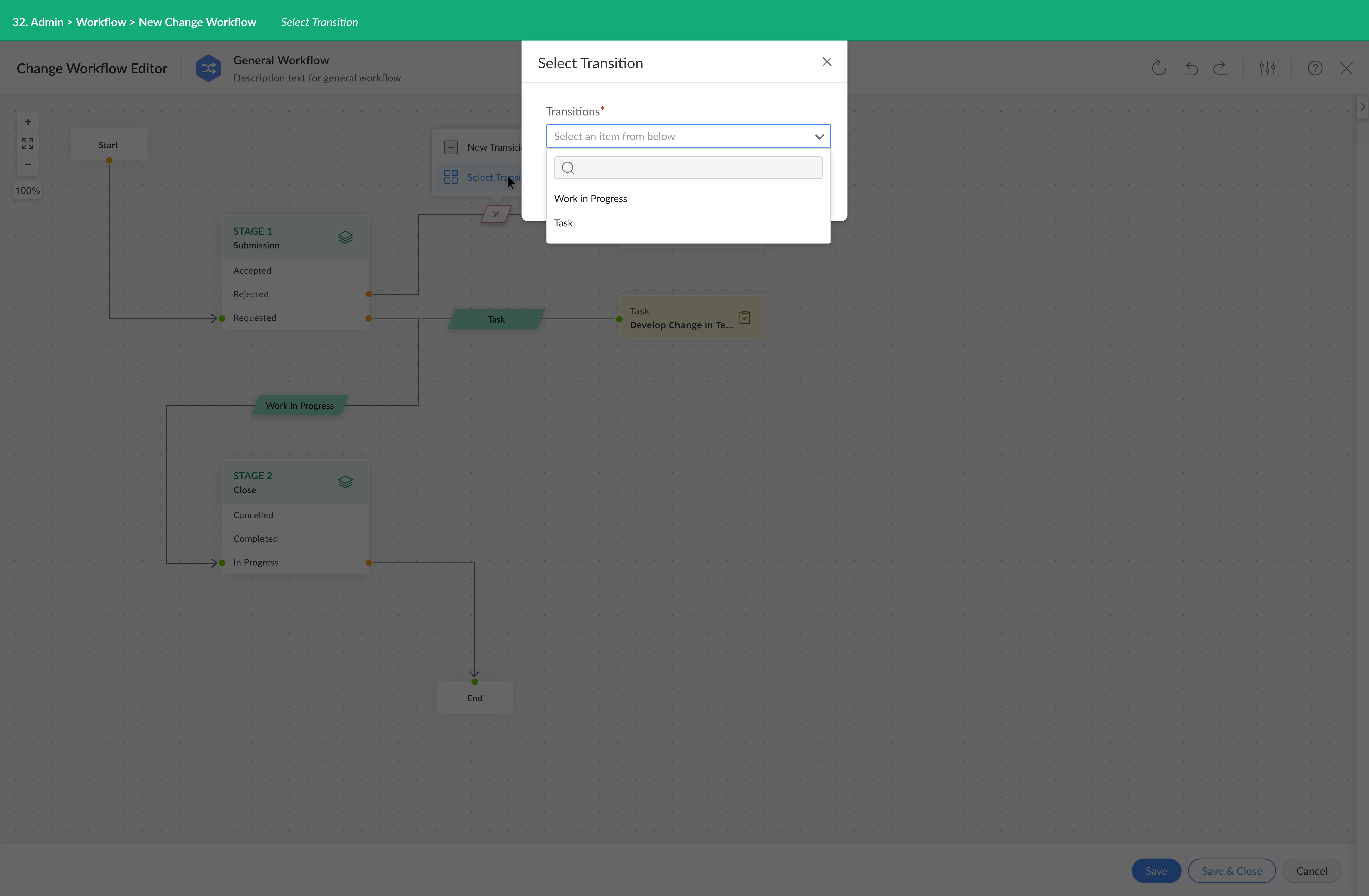
Task: Click the Stage 1 Submission layers icon
Action: pos(345,237)
